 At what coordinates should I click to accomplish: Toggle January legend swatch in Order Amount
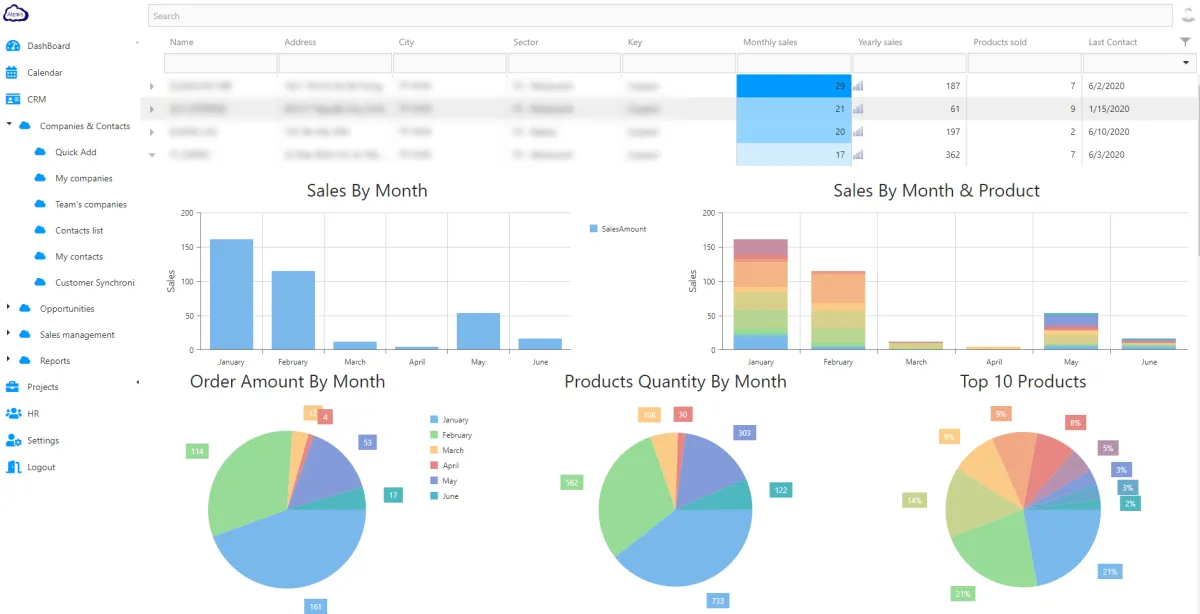[434, 420]
